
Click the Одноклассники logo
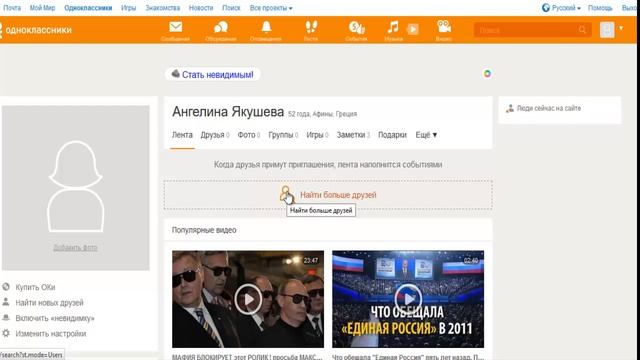click(37, 30)
